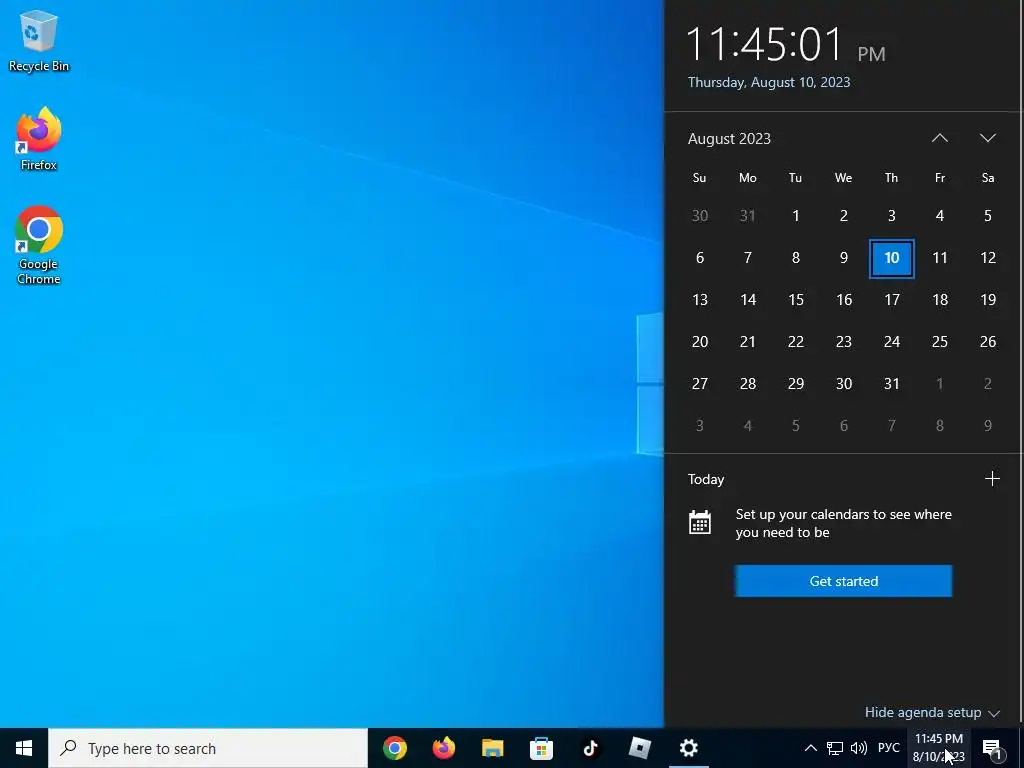
Task: Click the date Thursday, August 10, 2023
Action: (x=769, y=82)
